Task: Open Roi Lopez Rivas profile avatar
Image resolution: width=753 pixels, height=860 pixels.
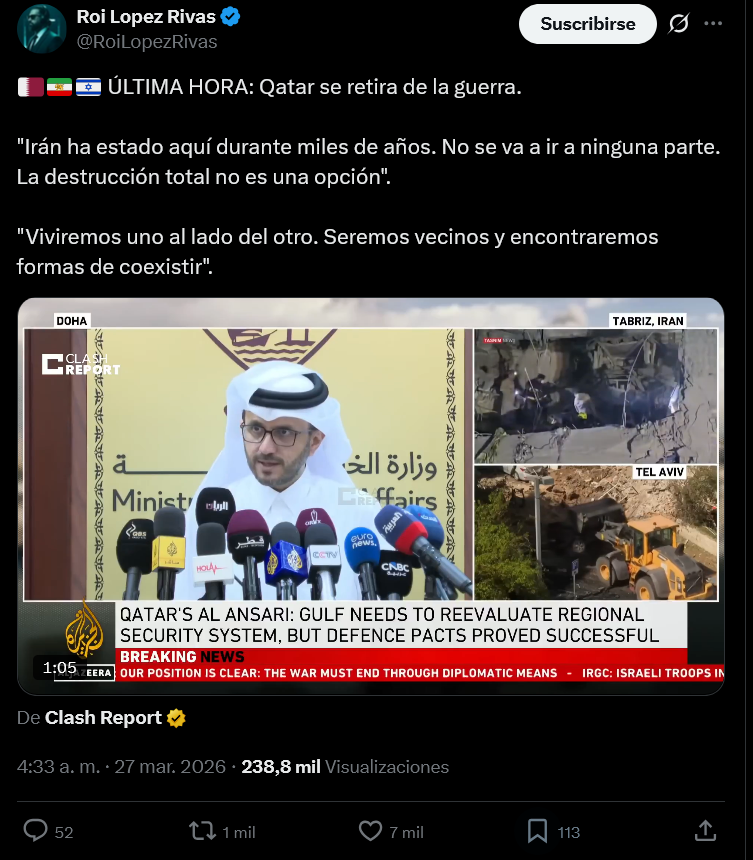Action: 42,29
